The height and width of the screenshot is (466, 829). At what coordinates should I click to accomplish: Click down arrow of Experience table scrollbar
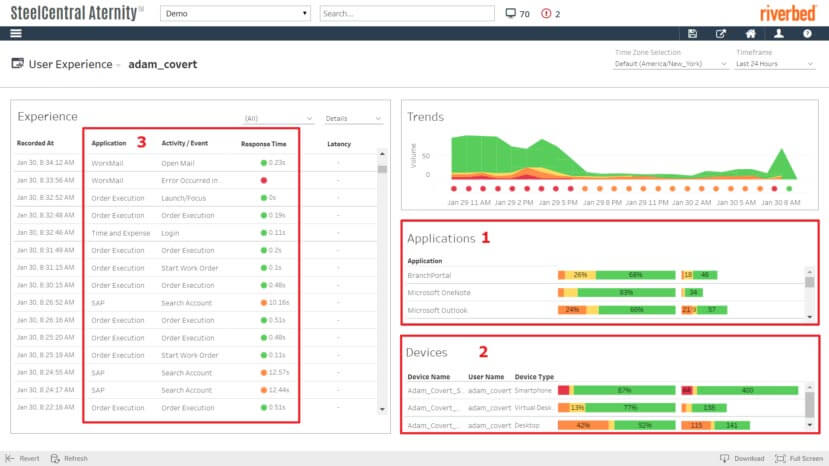(x=382, y=409)
